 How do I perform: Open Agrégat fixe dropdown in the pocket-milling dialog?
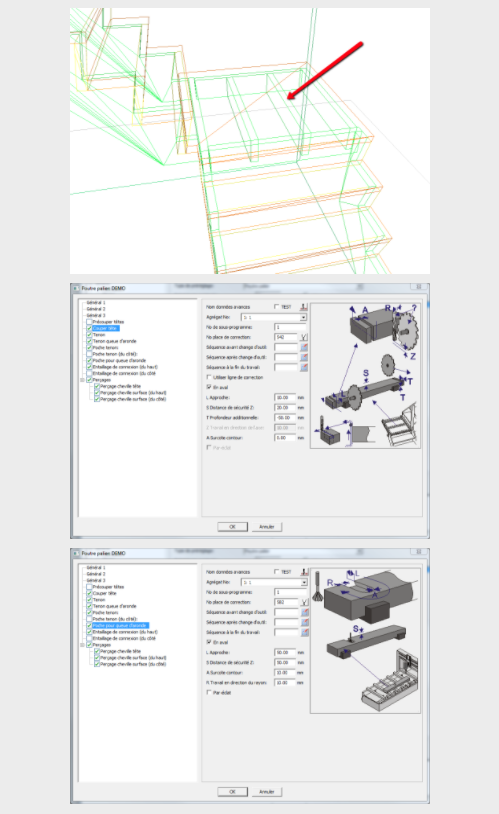[274, 582]
